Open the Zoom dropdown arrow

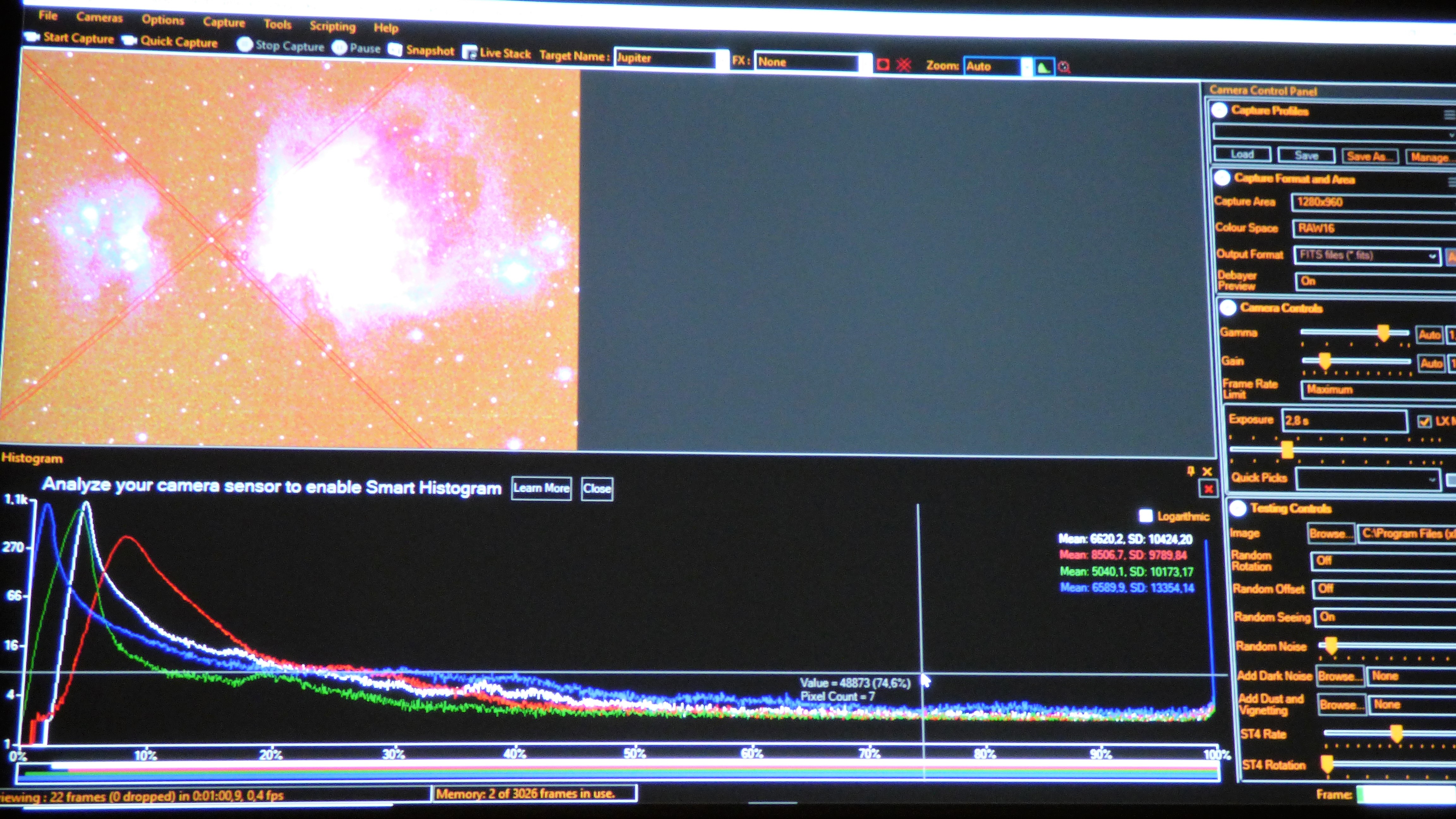point(1027,67)
